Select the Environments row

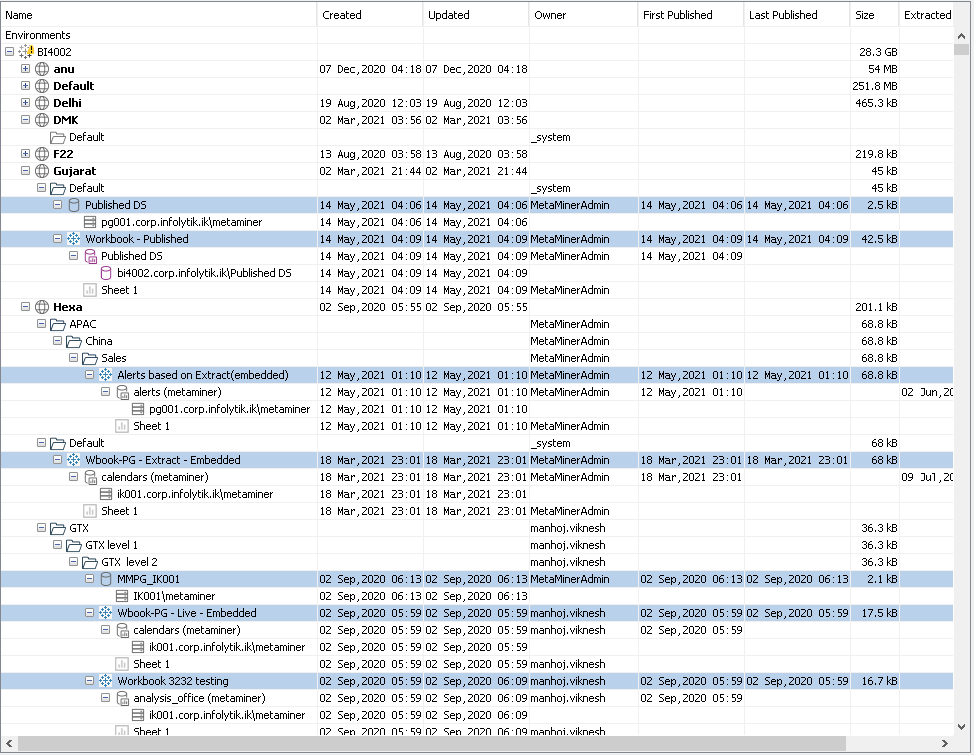tap(477, 35)
